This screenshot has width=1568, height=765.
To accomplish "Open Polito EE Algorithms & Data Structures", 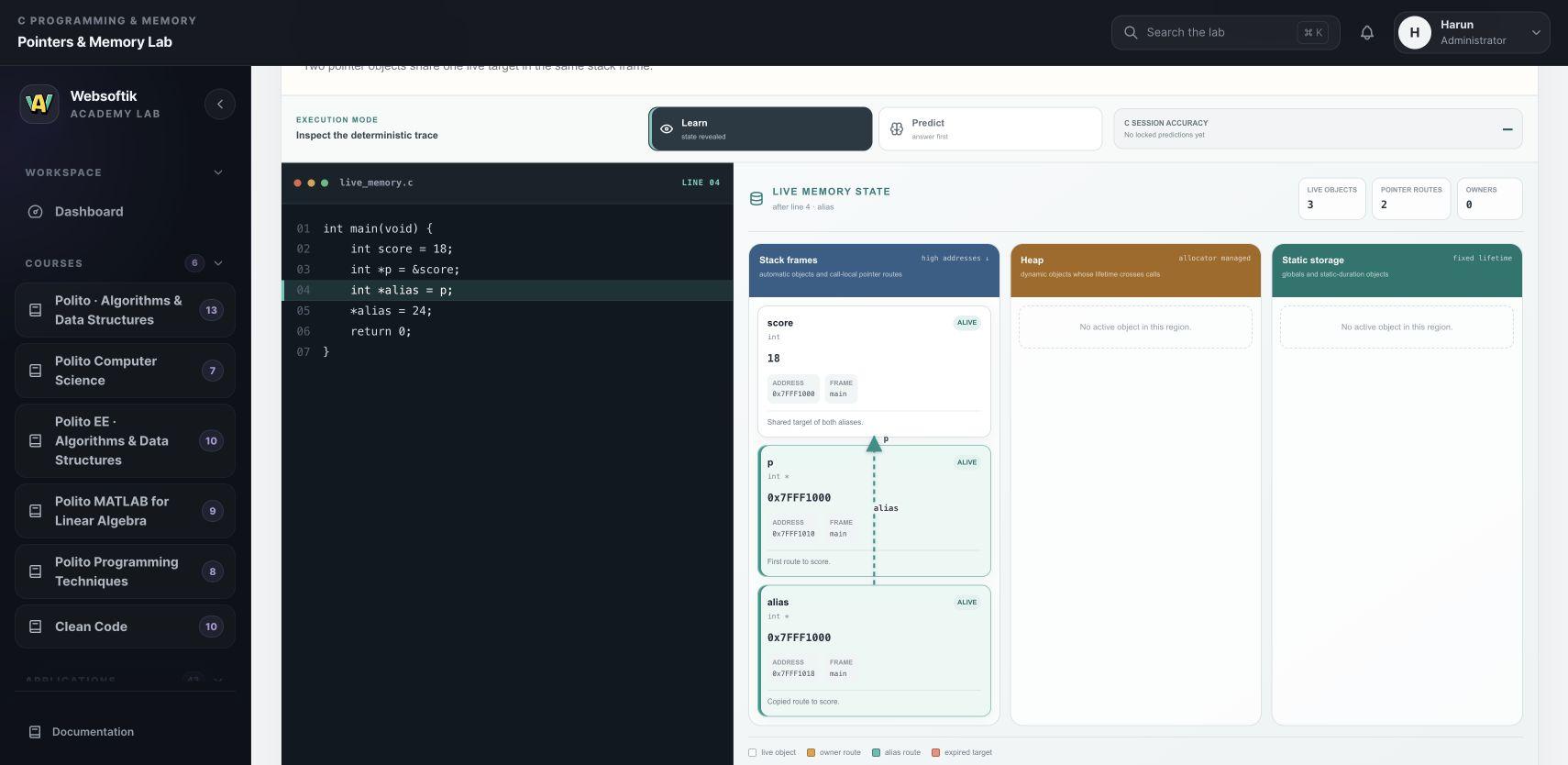I will (125, 441).
